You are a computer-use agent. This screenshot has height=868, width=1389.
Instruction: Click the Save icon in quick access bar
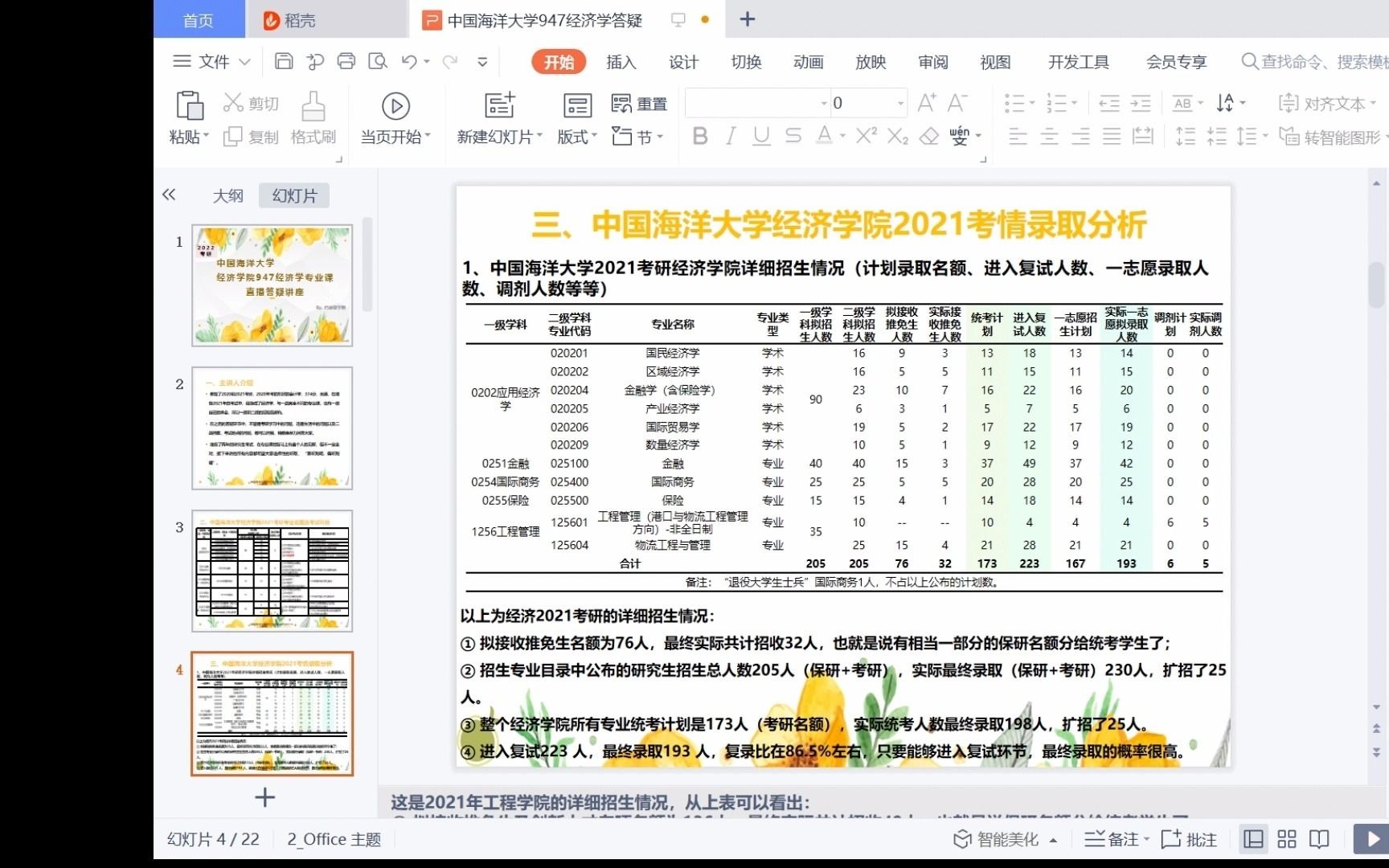(x=283, y=61)
